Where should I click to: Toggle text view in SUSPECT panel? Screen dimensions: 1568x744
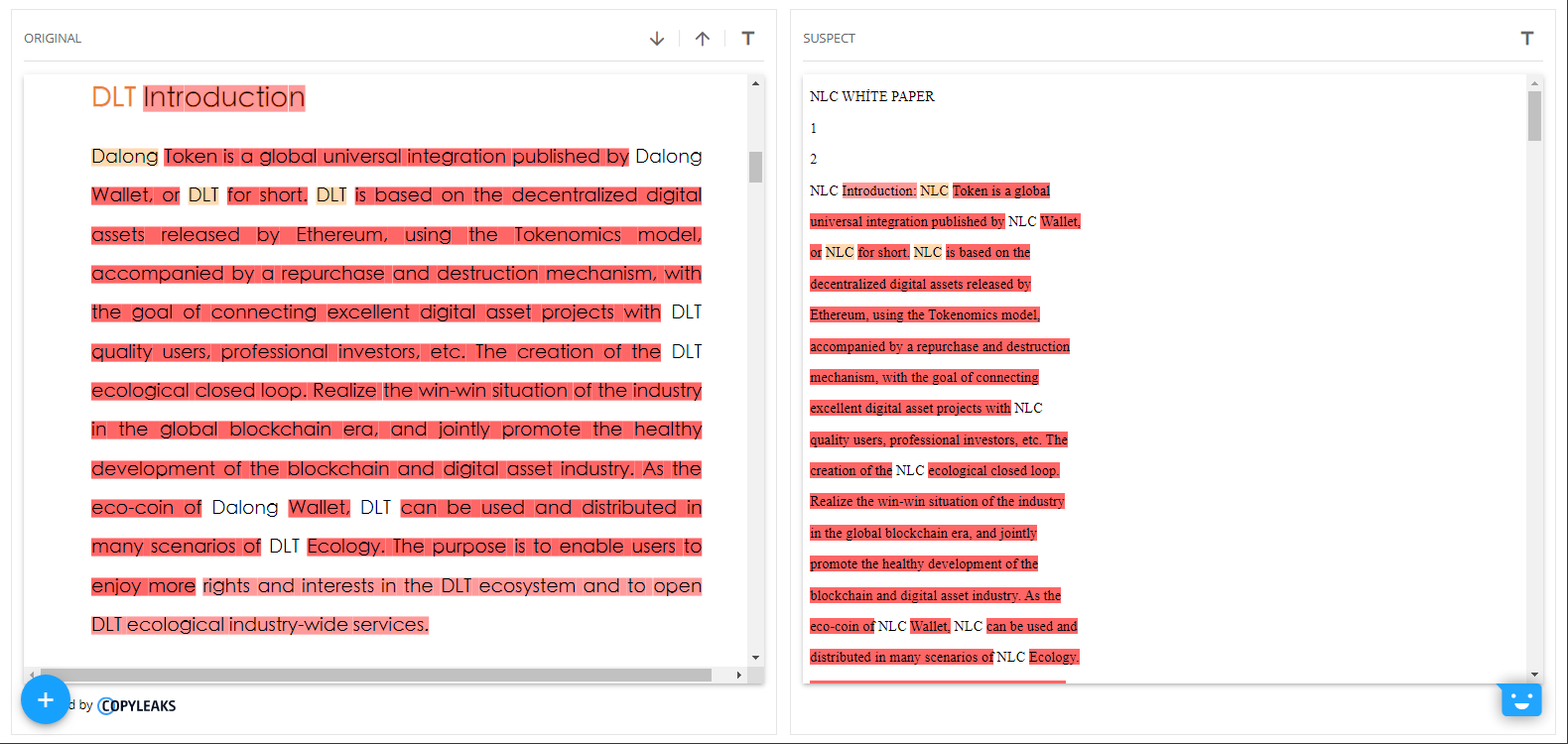tap(1527, 39)
